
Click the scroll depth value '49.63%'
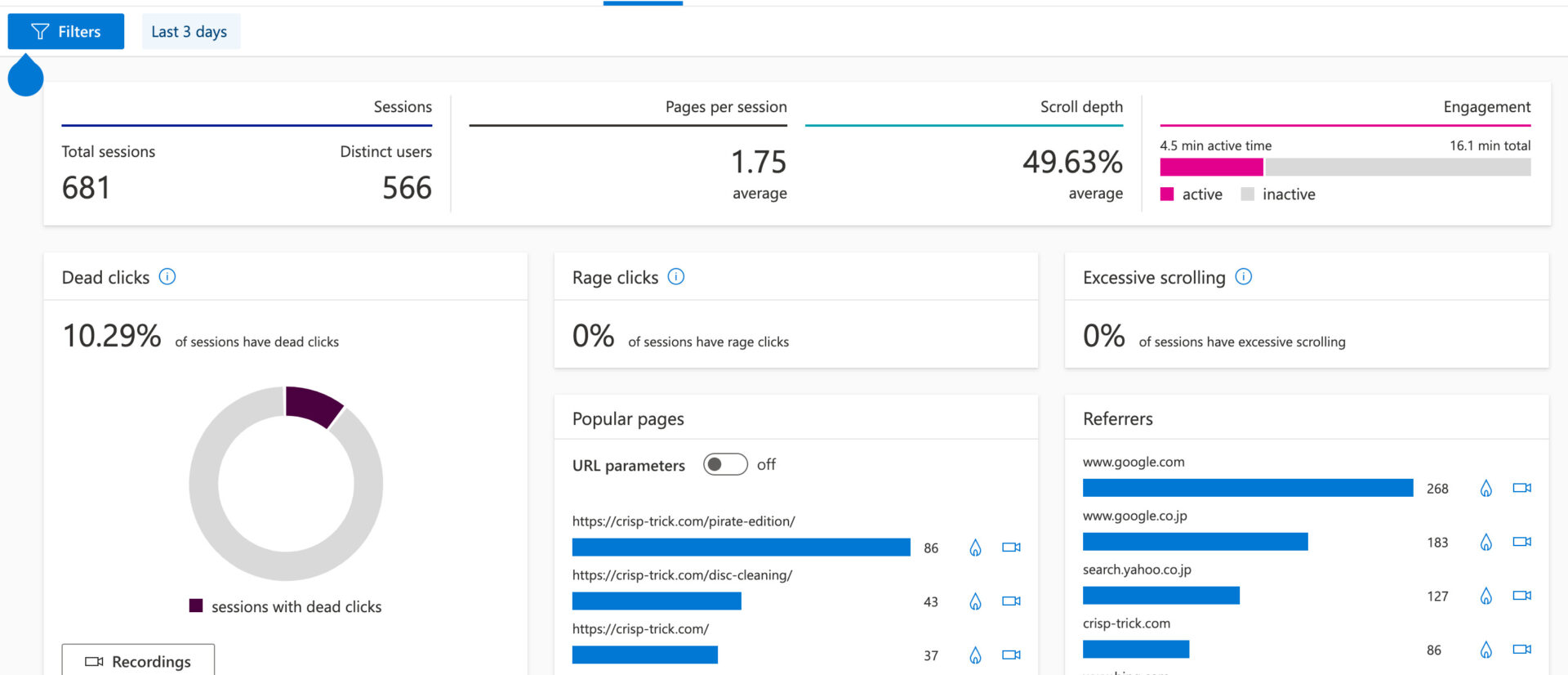[x=1072, y=162]
